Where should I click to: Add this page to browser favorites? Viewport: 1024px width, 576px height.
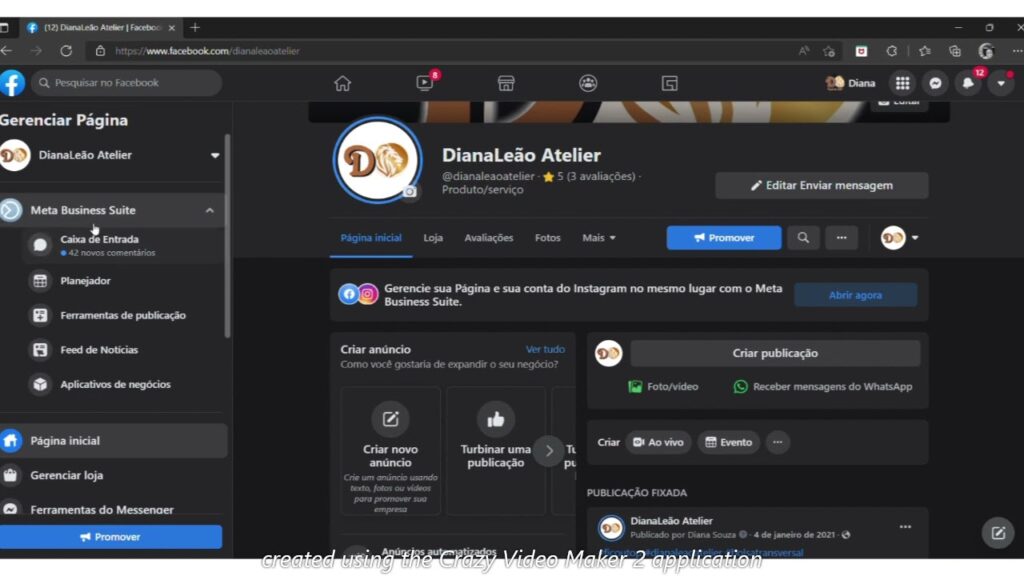click(829, 51)
